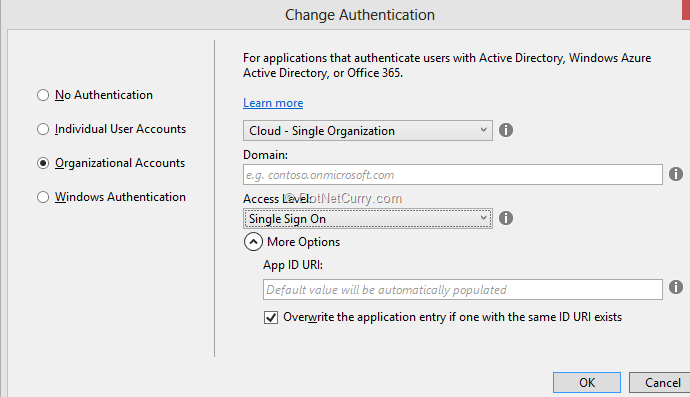Focus the App ID URI text field

[x=462, y=290]
